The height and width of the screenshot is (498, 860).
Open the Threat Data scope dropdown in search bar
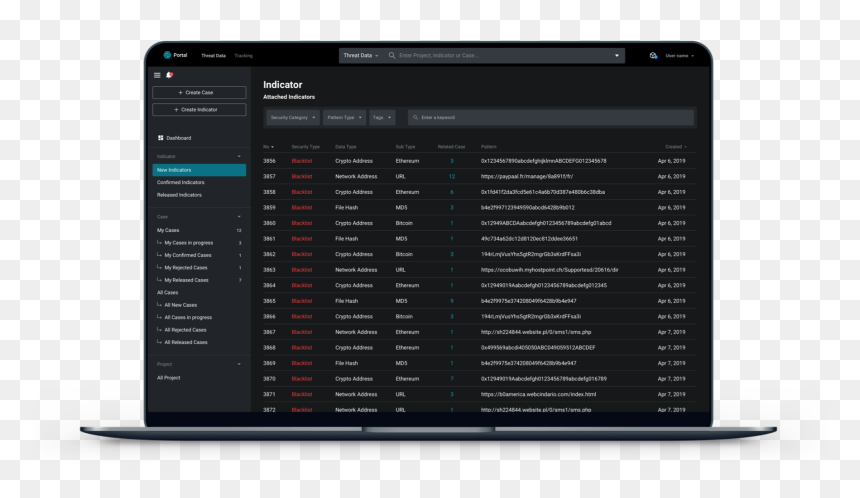click(x=360, y=55)
